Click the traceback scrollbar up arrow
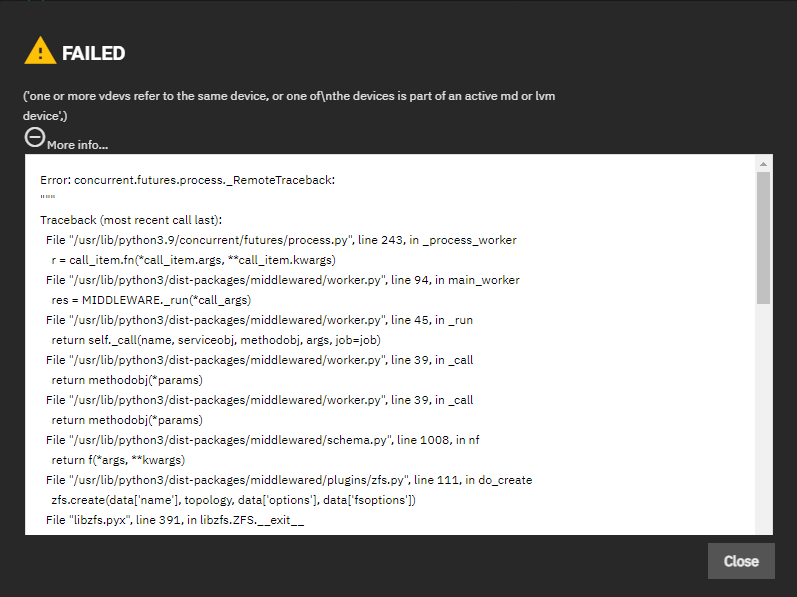This screenshot has height=597, width=797. pos(763,163)
